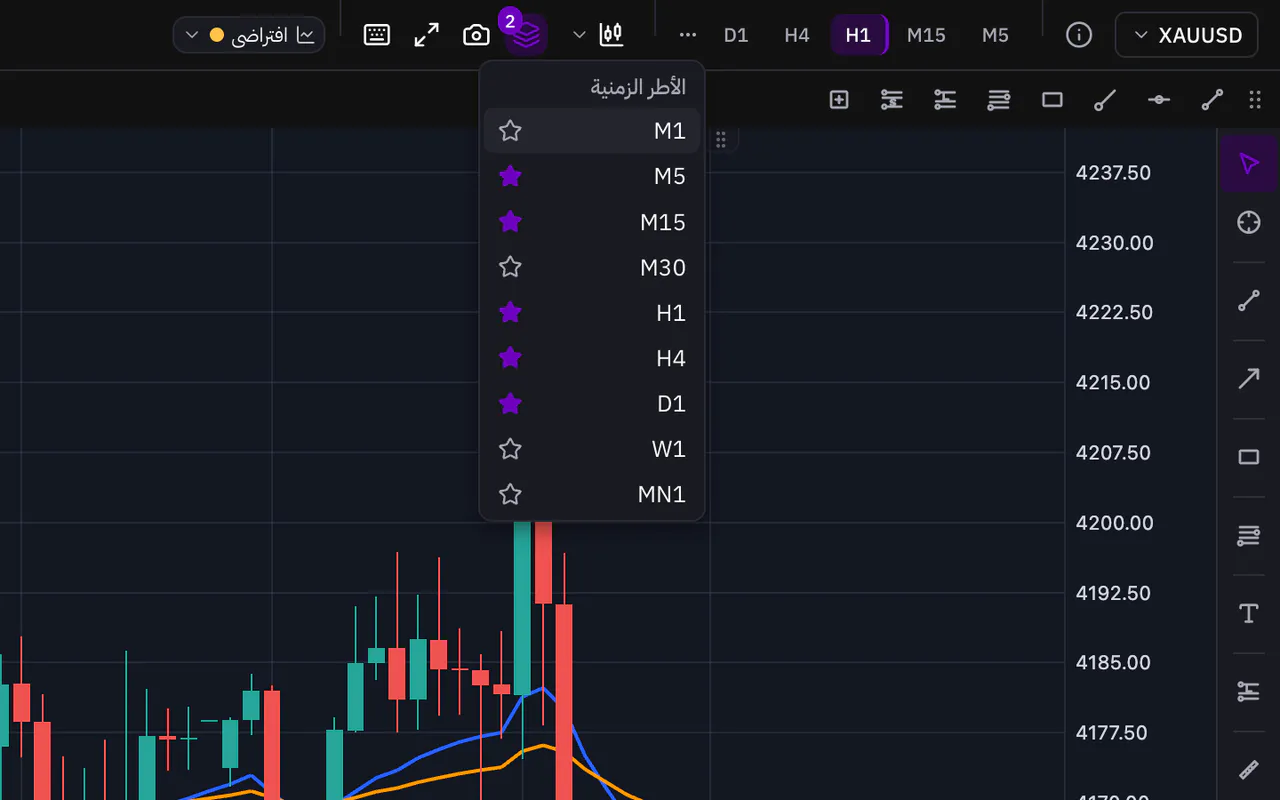Select rectangle shape in top drawing bar
The width and height of the screenshot is (1280, 800).
point(1052,99)
